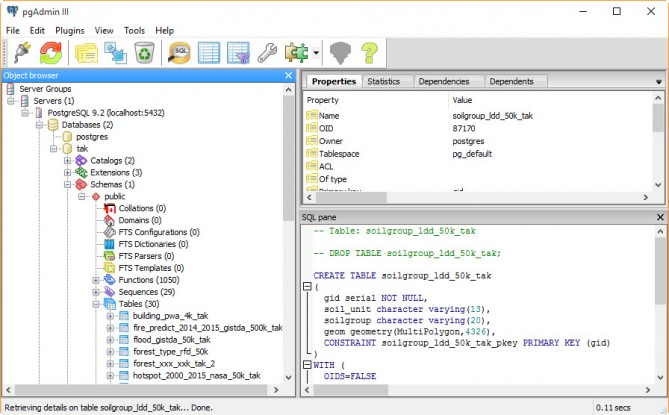The height and width of the screenshot is (415, 669).
Task: Collapse the Databases (2) node
Action: (x=39, y=125)
